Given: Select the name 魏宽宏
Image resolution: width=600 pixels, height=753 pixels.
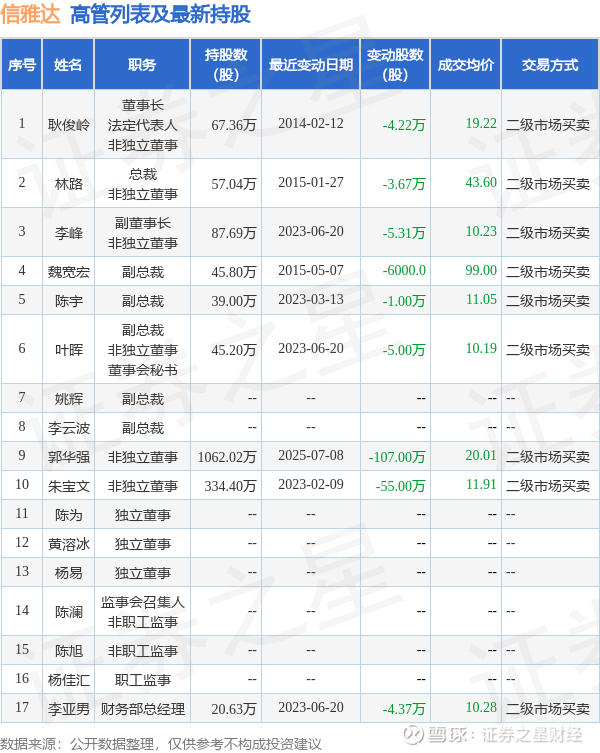Looking at the screenshot, I should point(69,272).
